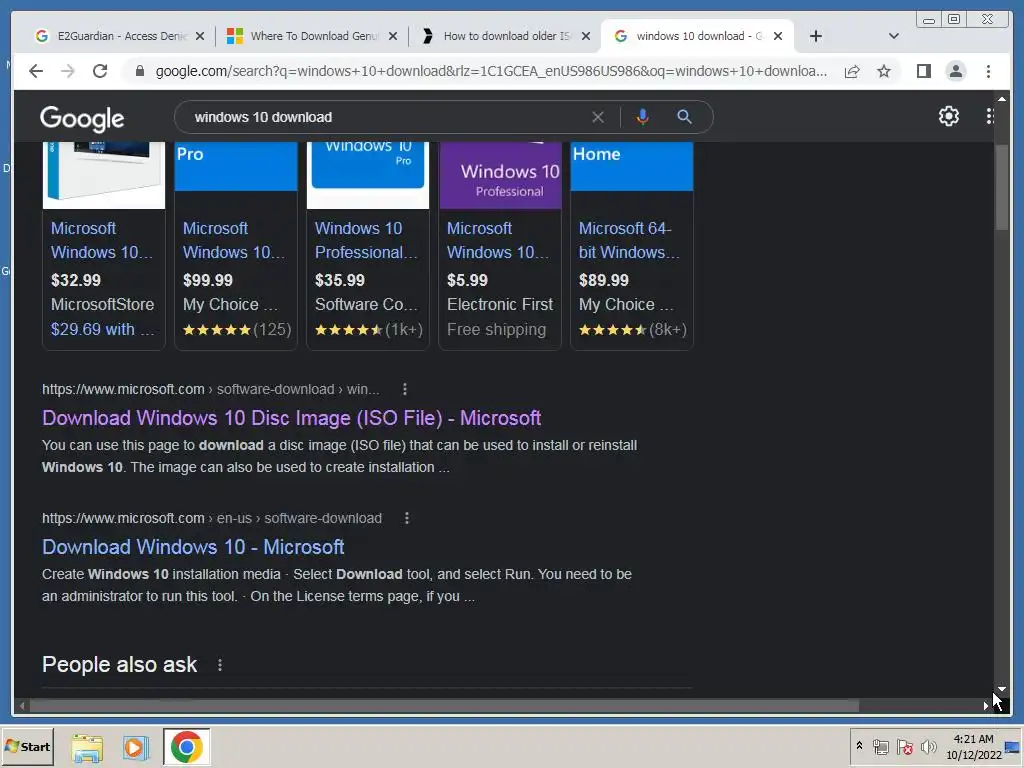Switch to How to download older ISO tab
Image resolution: width=1024 pixels, height=768 pixels.
(505, 37)
